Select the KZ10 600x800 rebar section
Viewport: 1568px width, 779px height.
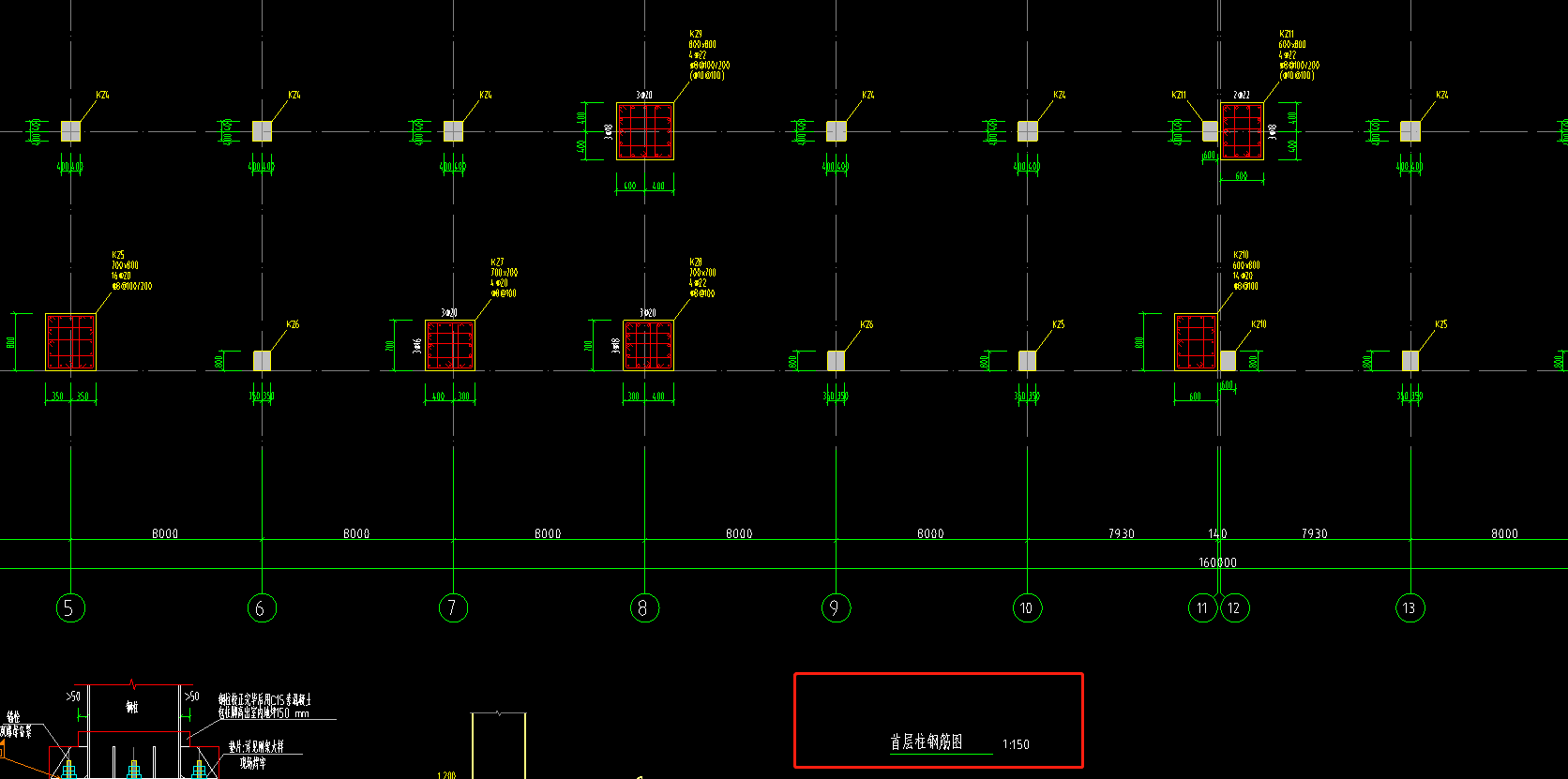pyautogui.click(x=1196, y=342)
